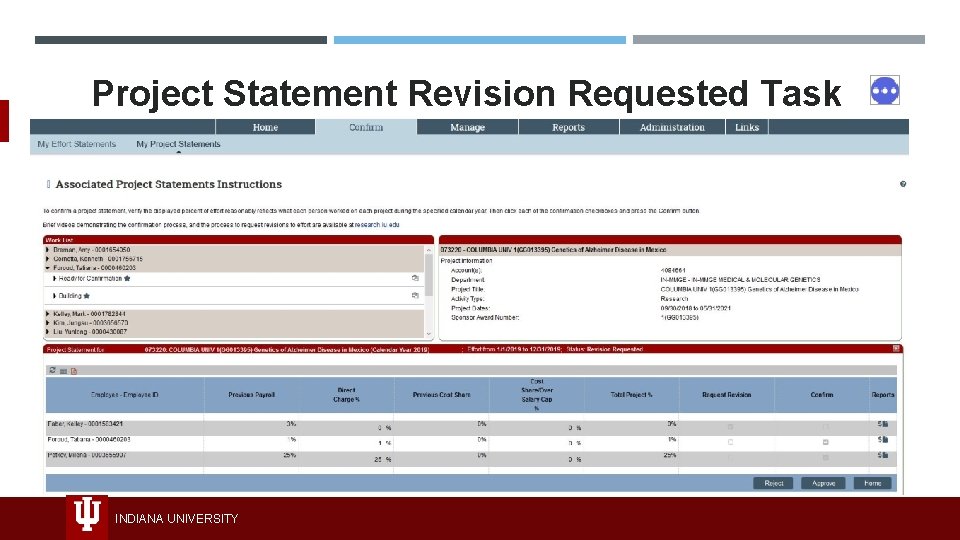Click the Home button below the table

pos(872,483)
